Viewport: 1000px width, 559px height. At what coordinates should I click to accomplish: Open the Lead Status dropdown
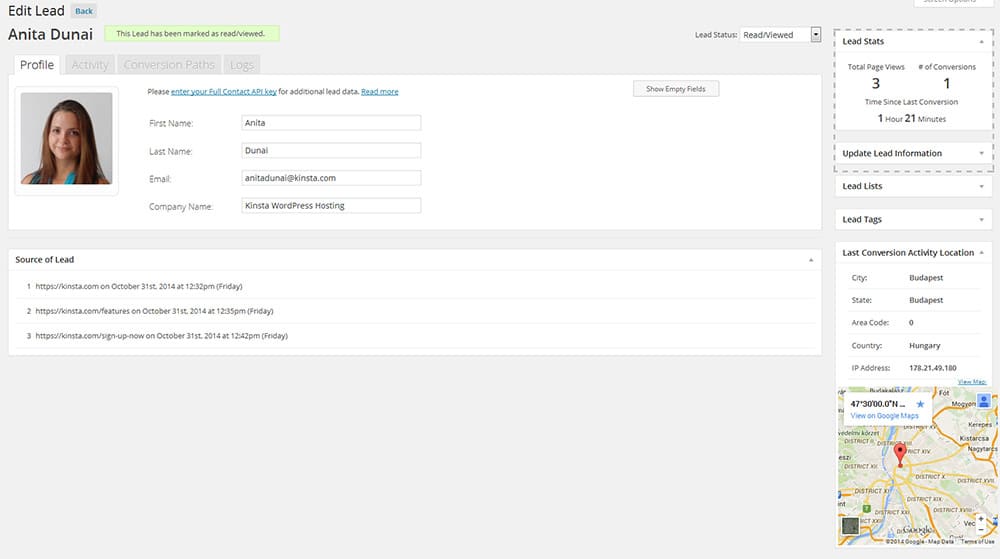click(779, 35)
